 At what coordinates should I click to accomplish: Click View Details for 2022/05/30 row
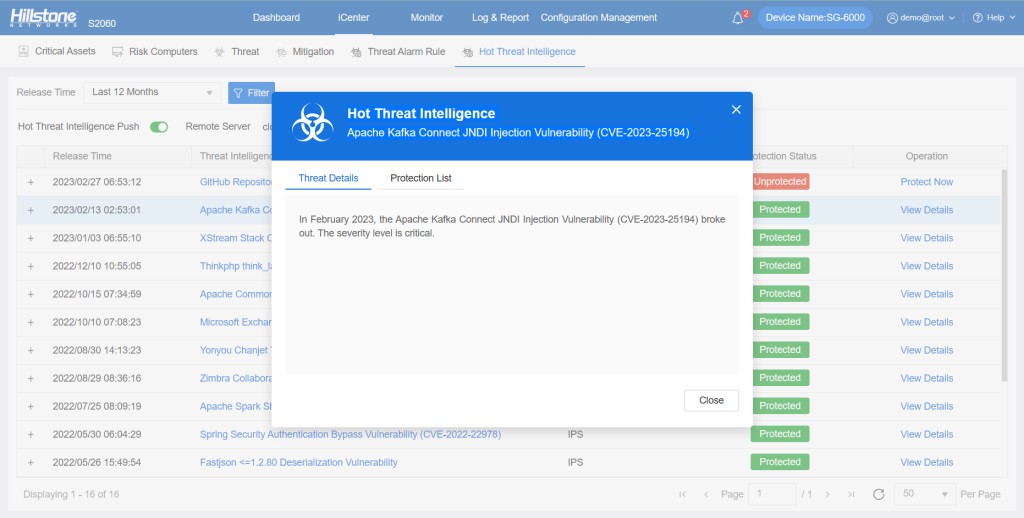[x=927, y=434]
